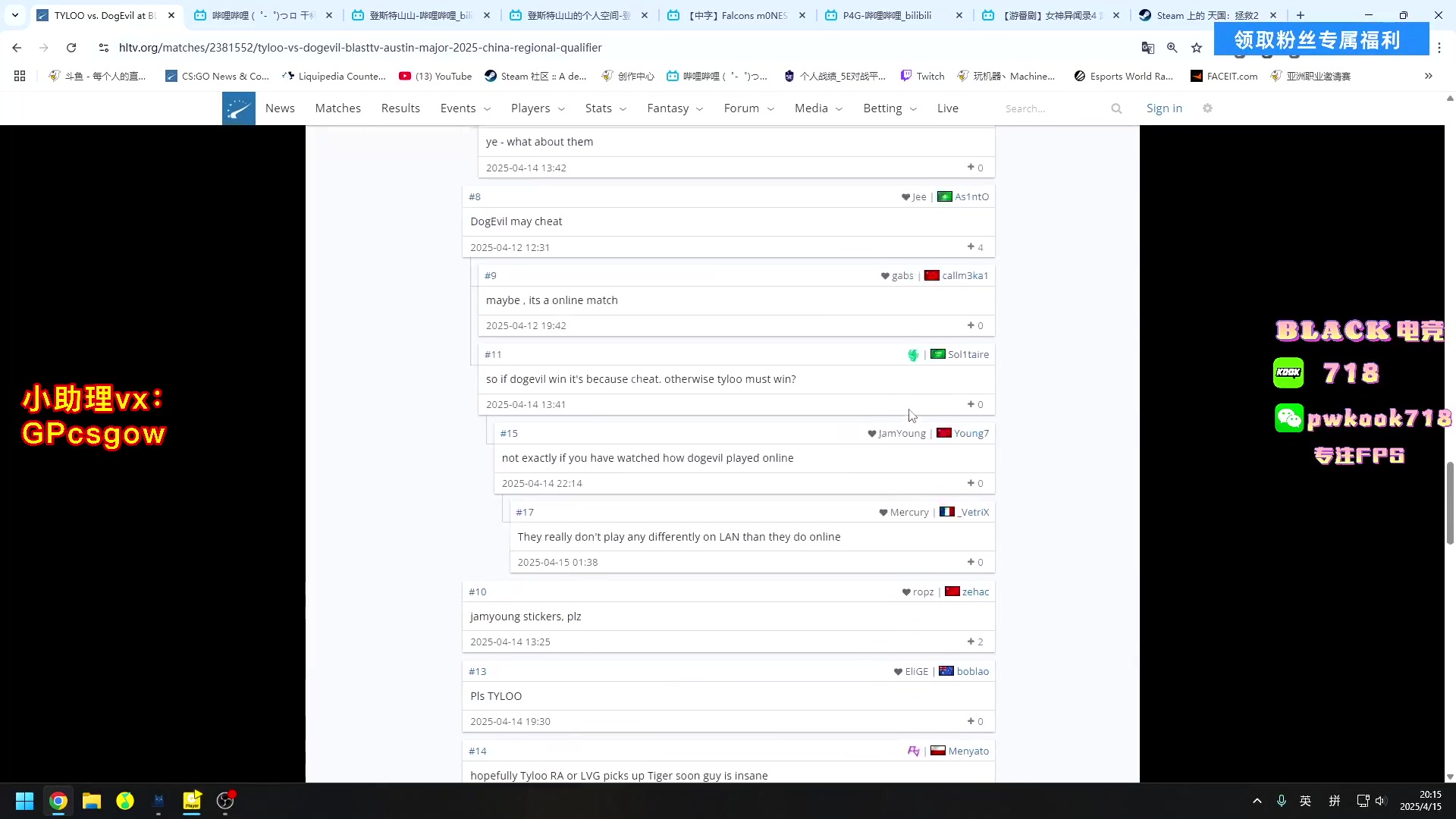Screen dimensions: 1456x819
Task: Click Sol1taire's fan team icon
Action: pos(913,354)
